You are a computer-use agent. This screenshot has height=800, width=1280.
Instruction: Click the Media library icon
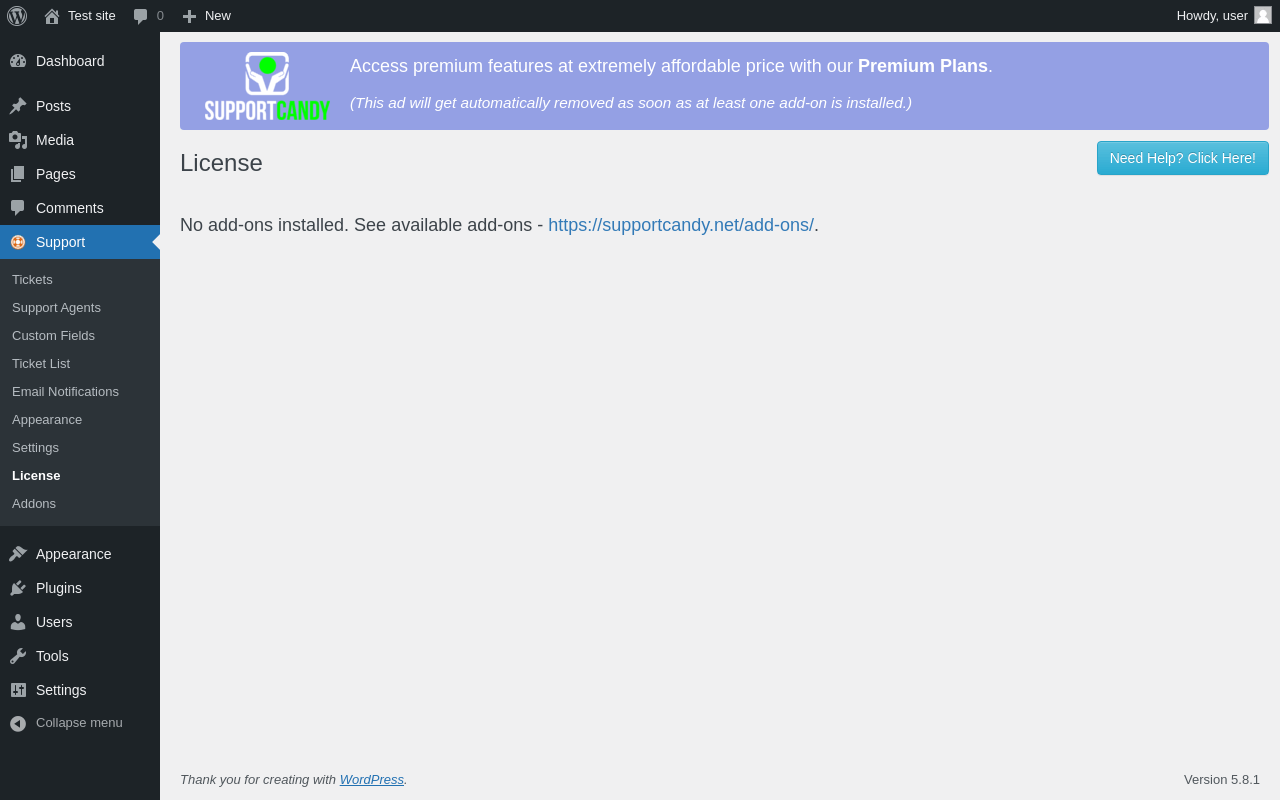(x=18, y=140)
